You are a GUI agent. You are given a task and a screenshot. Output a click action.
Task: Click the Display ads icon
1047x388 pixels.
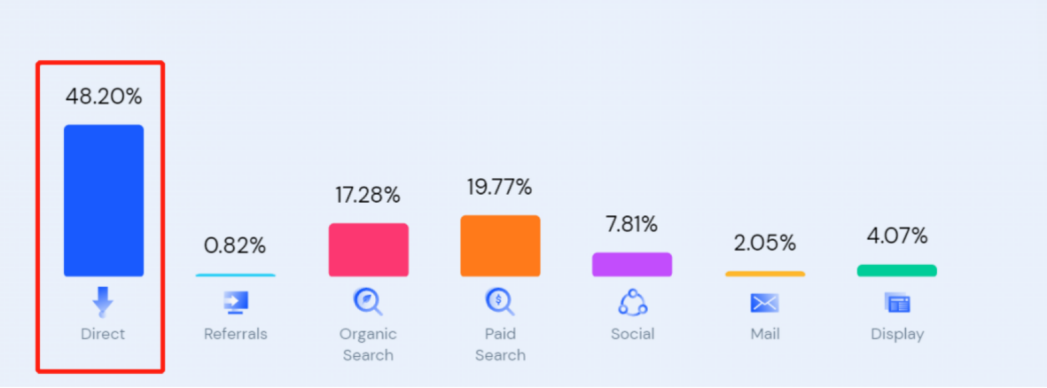click(897, 303)
